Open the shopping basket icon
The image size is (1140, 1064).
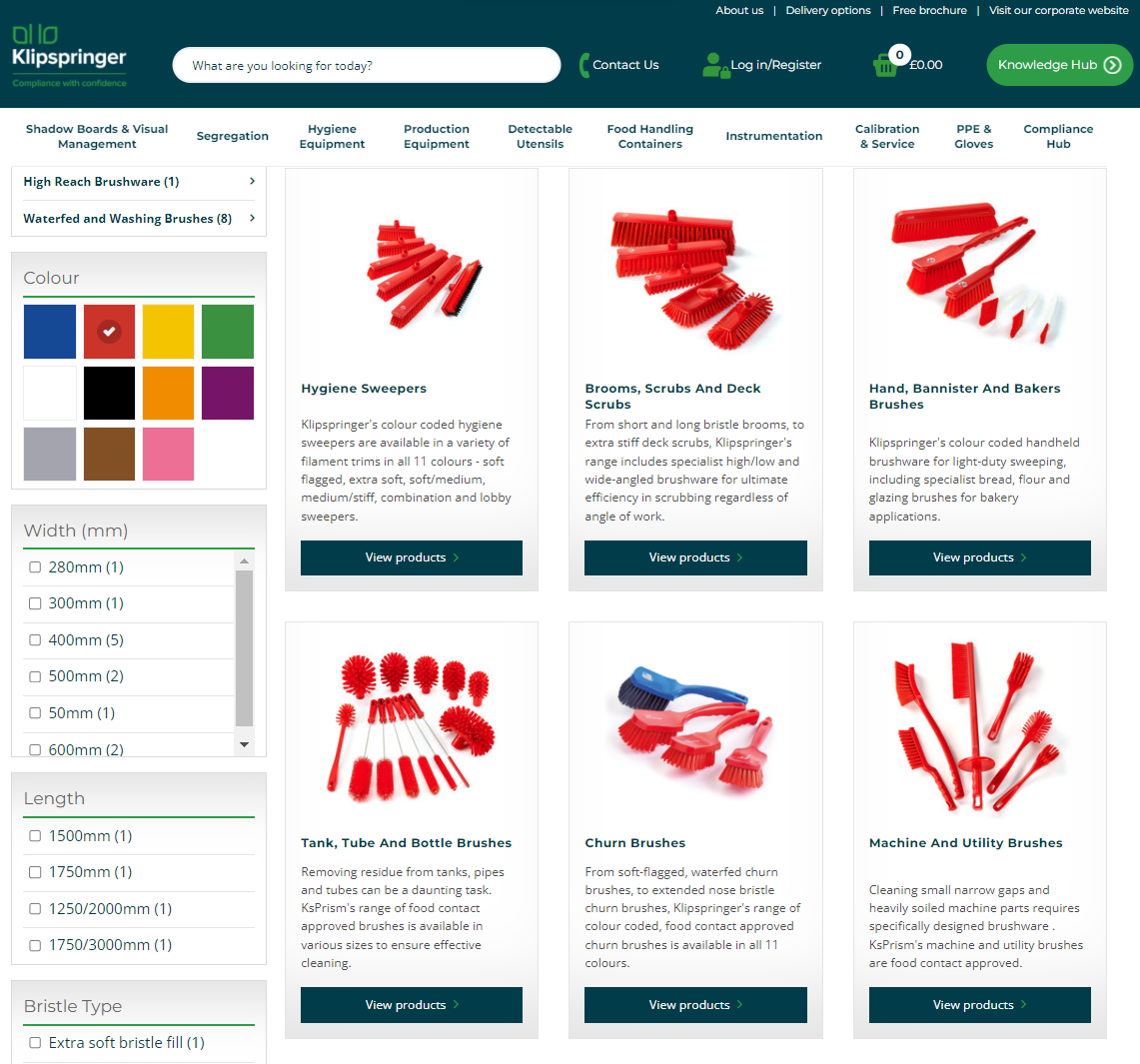[885, 65]
